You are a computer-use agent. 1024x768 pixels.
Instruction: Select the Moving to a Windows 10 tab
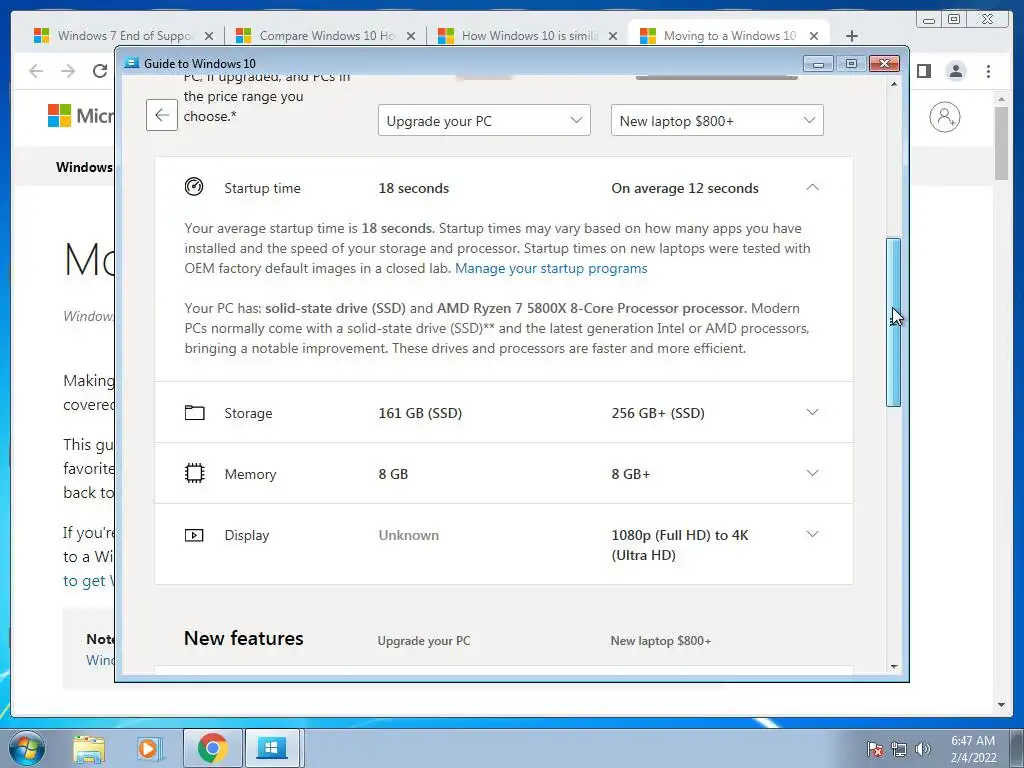(728, 36)
